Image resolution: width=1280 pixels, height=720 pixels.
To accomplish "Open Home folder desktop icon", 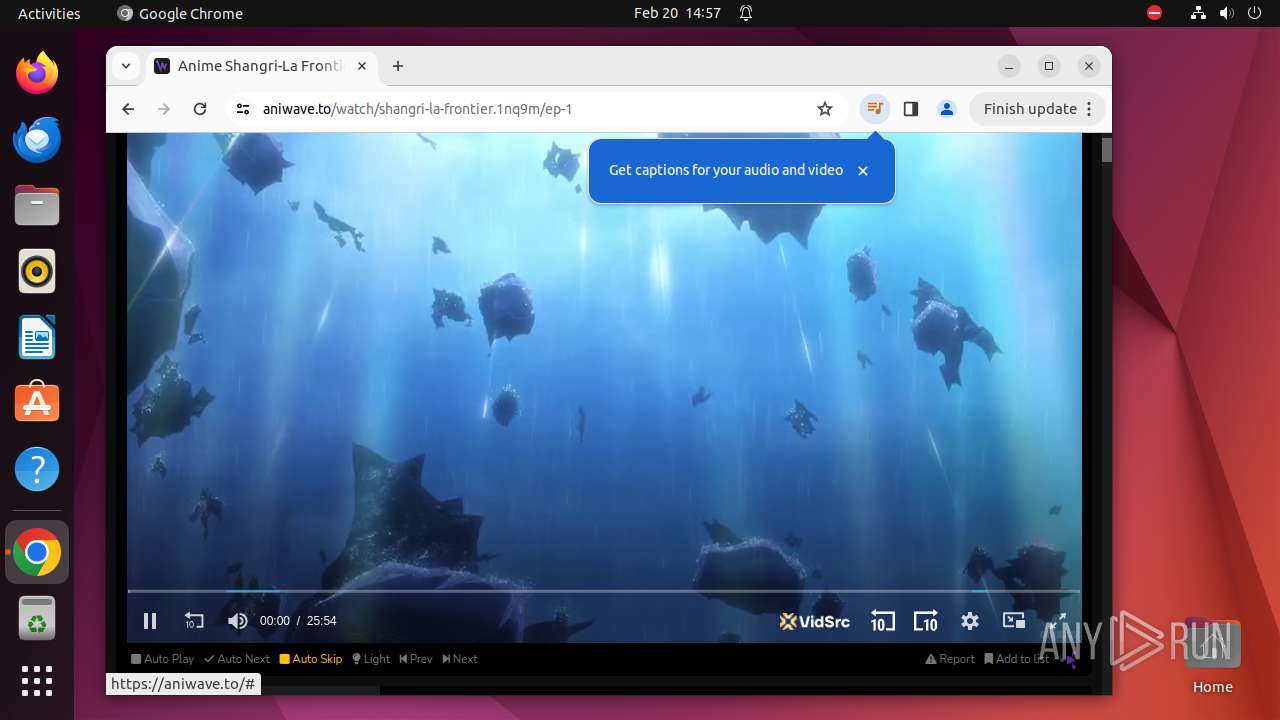I will tap(1212, 657).
